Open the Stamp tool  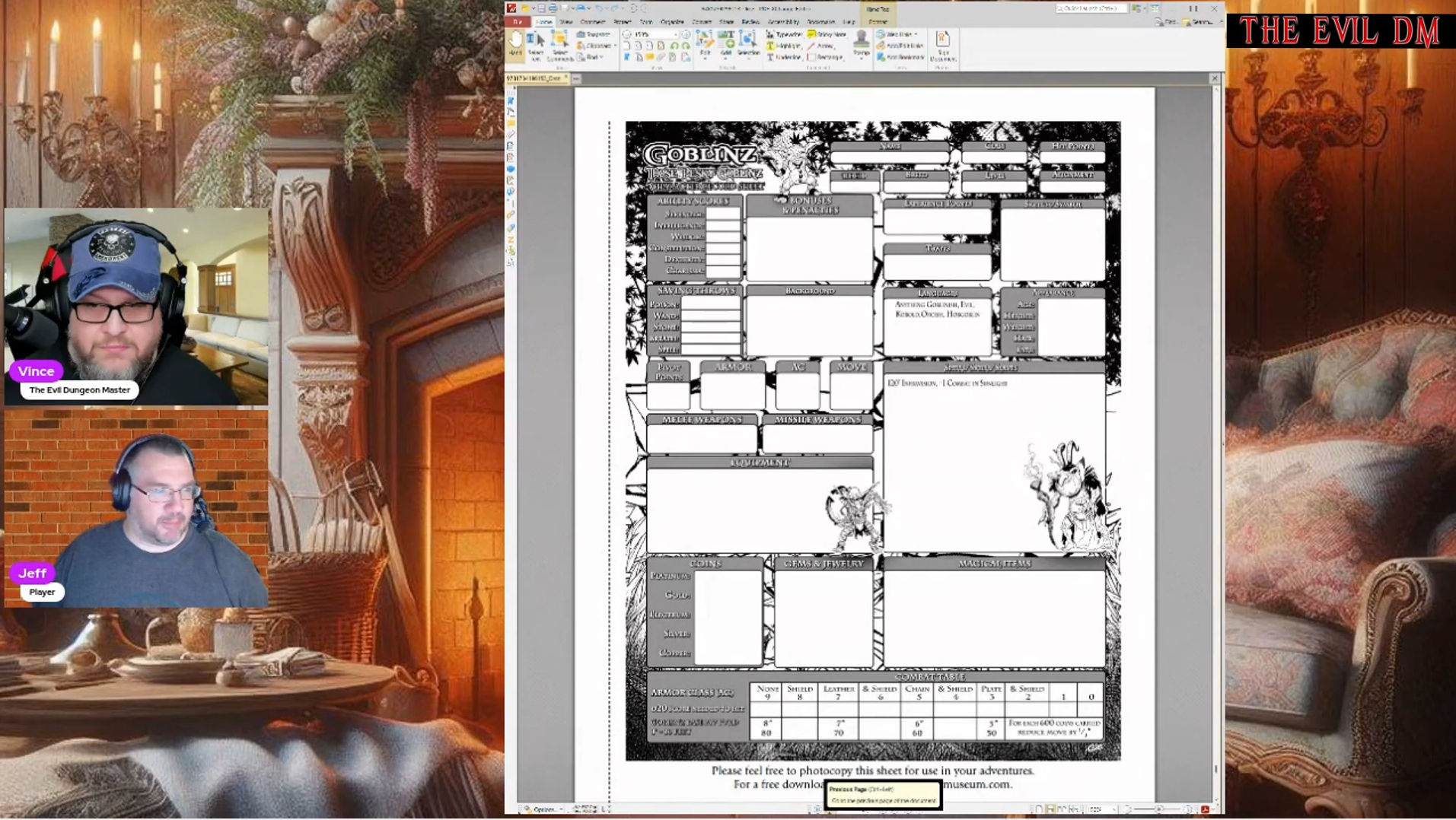coord(862,44)
